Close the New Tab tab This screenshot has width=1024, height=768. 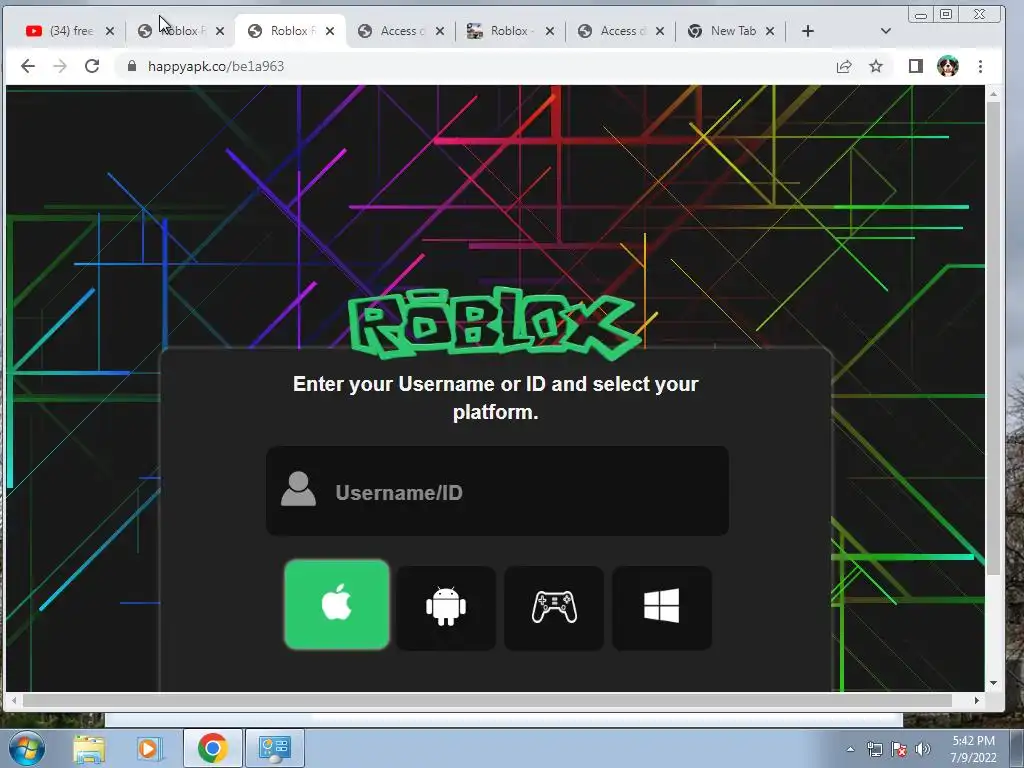770,31
